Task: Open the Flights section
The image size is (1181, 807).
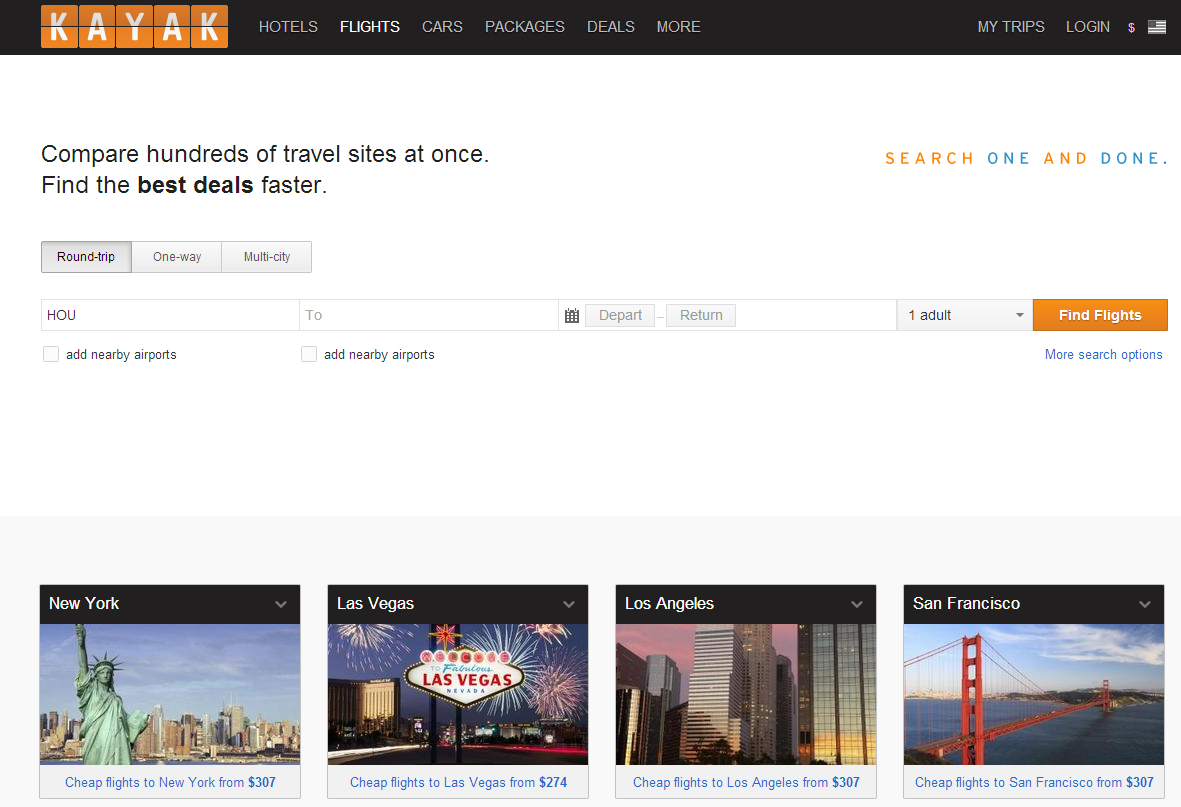Action: (x=370, y=27)
